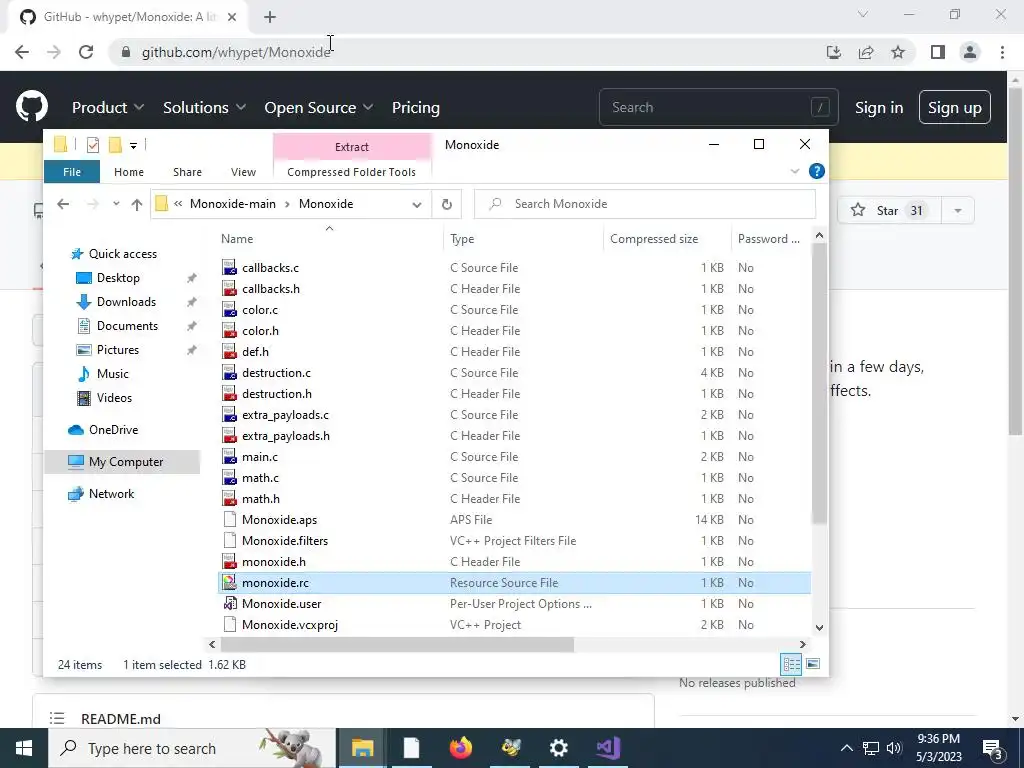1024x768 pixels.
Task: Click Monoxide-main in the path bar
Action: point(232,204)
